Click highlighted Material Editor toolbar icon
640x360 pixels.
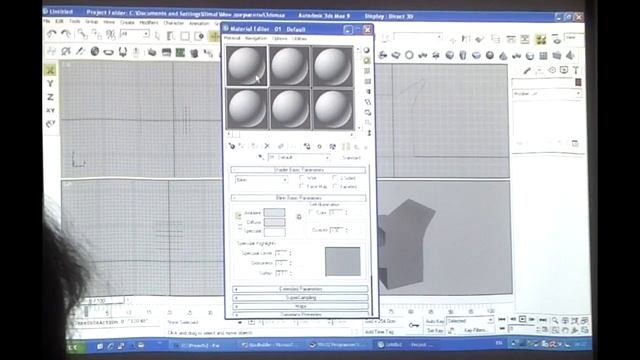click(541, 39)
